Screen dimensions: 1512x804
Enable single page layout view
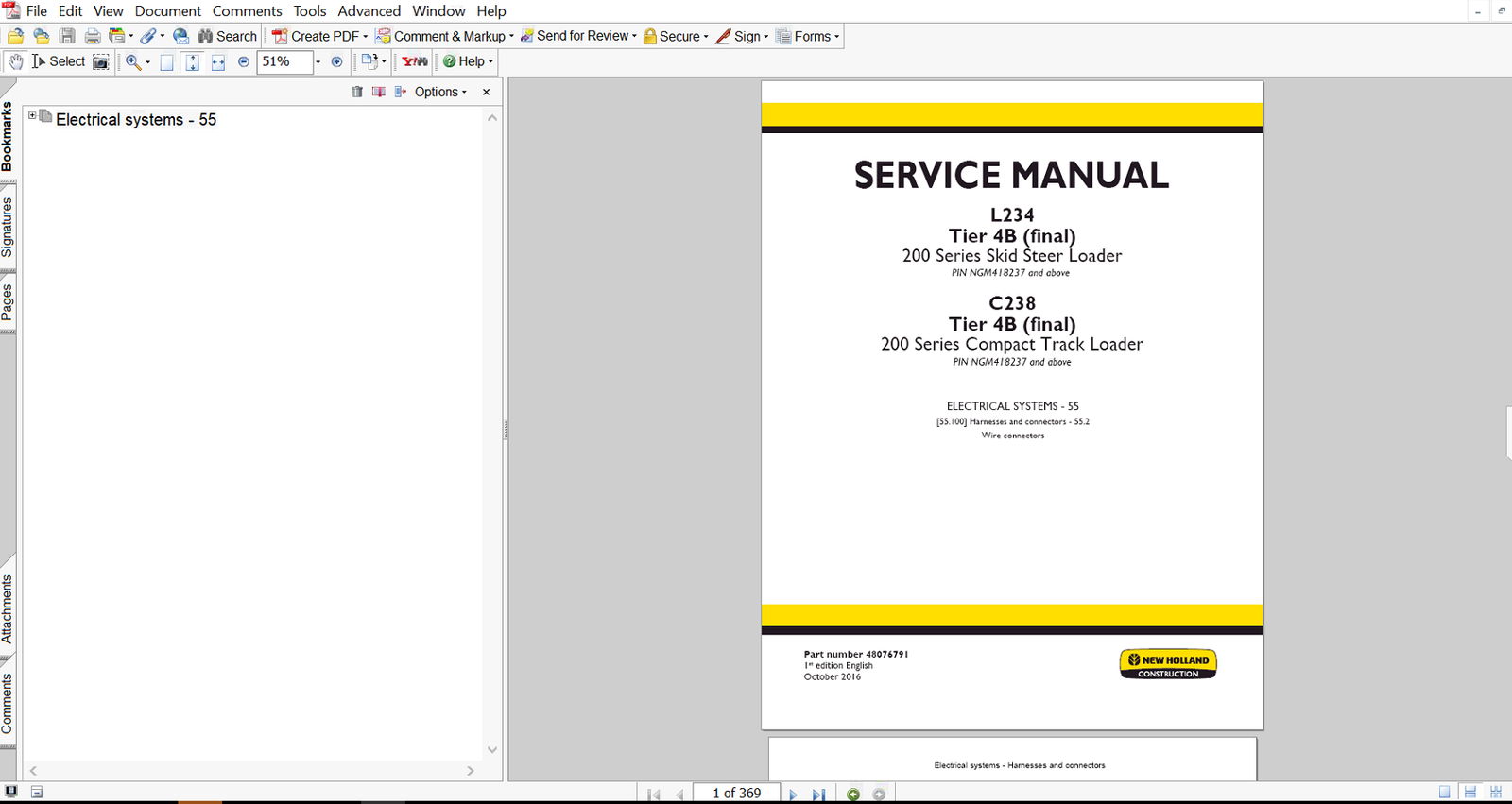click(1444, 792)
